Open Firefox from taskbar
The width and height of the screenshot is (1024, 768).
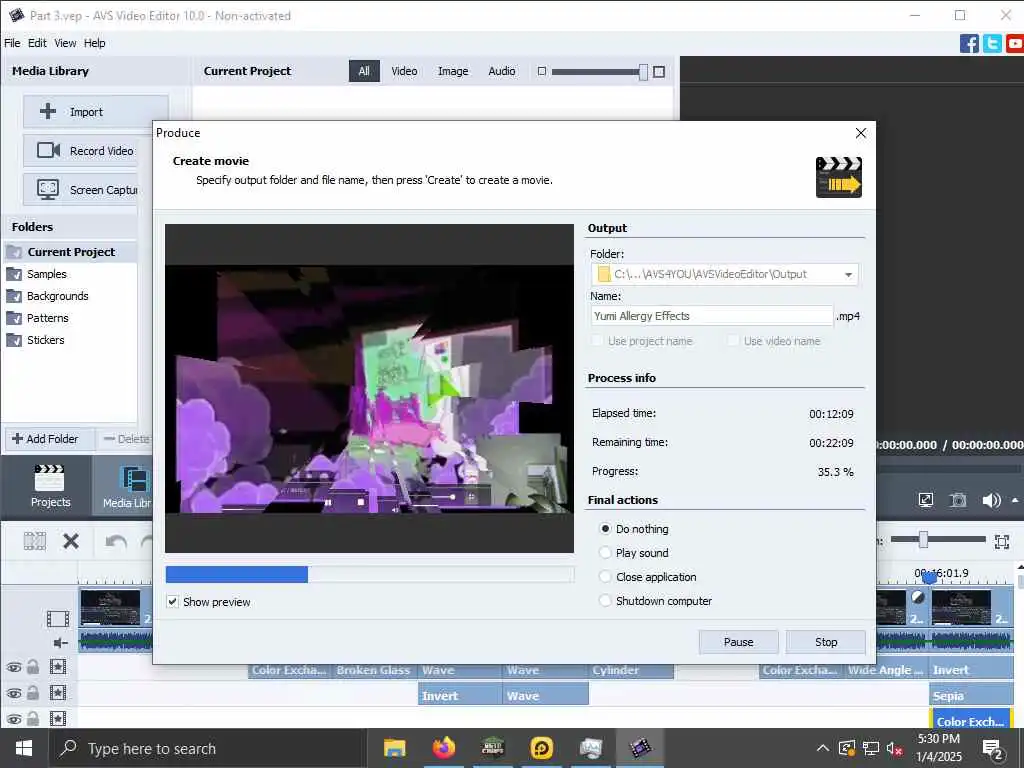point(443,748)
